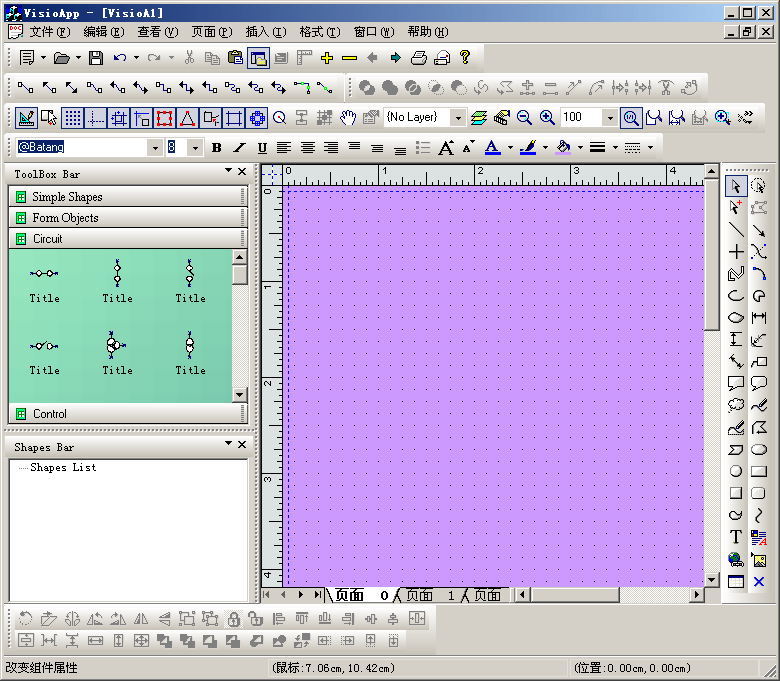The width and height of the screenshot is (780, 681).
Task: Toggle Bold text formatting
Action: click(216, 148)
